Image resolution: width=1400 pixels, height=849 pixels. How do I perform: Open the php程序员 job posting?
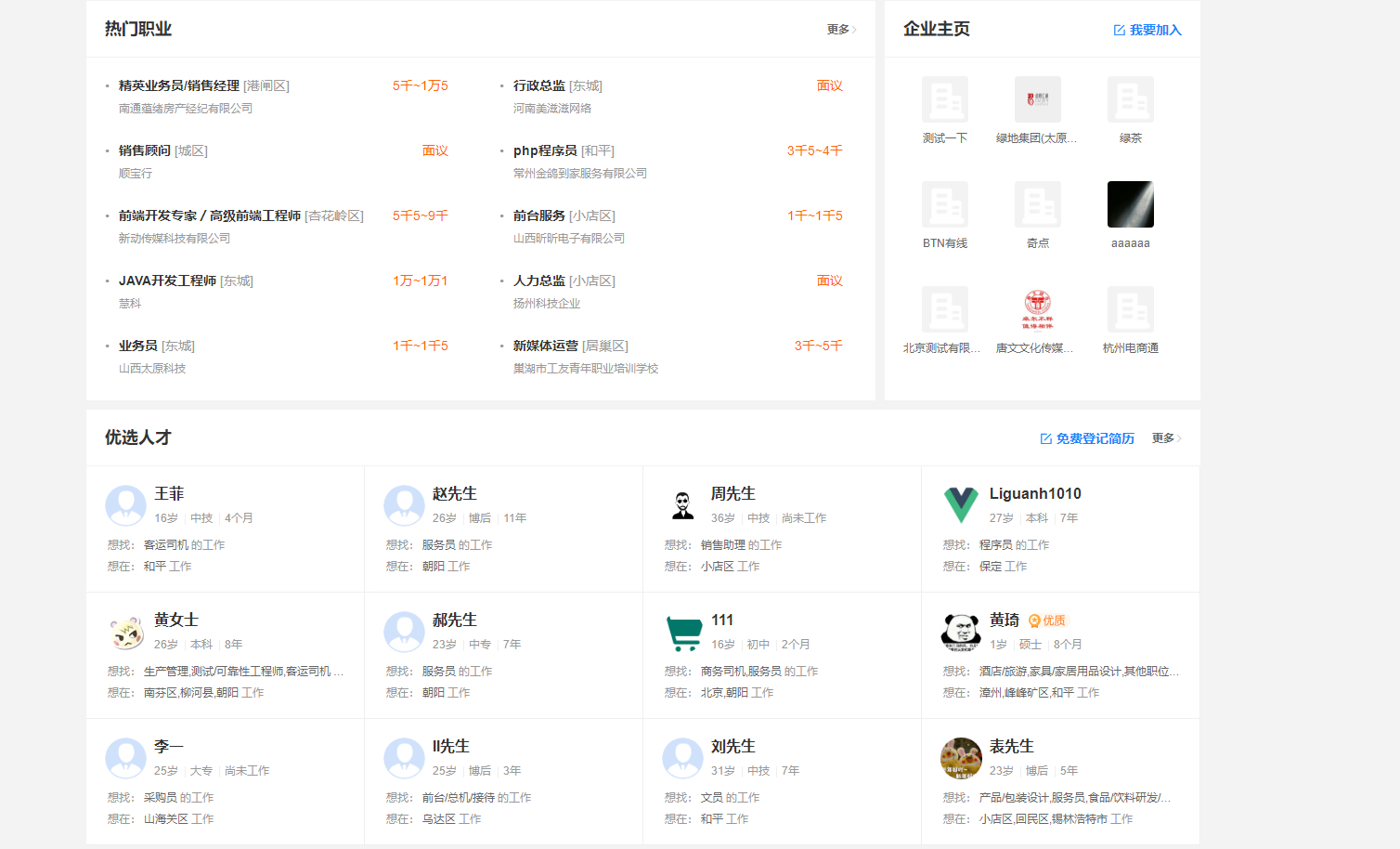[545, 150]
